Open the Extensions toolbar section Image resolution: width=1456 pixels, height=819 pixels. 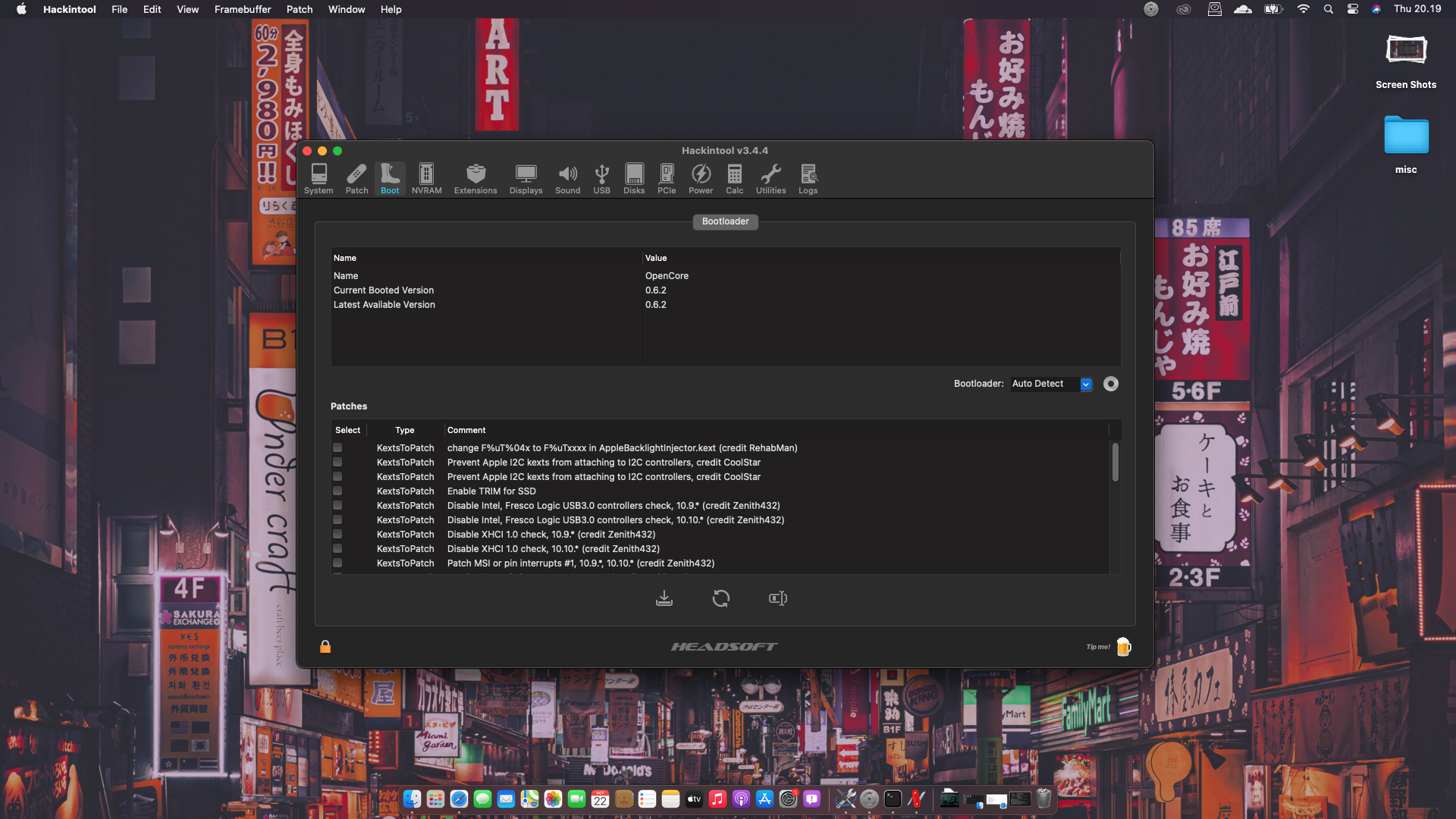(x=475, y=179)
